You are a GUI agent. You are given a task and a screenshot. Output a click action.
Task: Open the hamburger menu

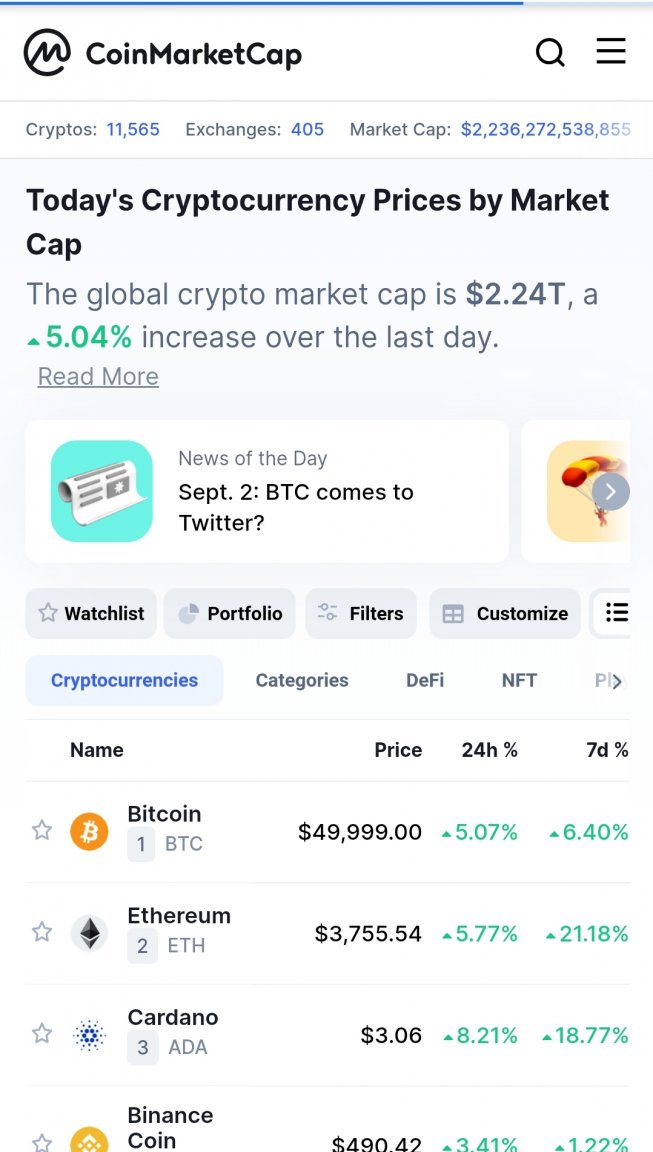tap(611, 52)
